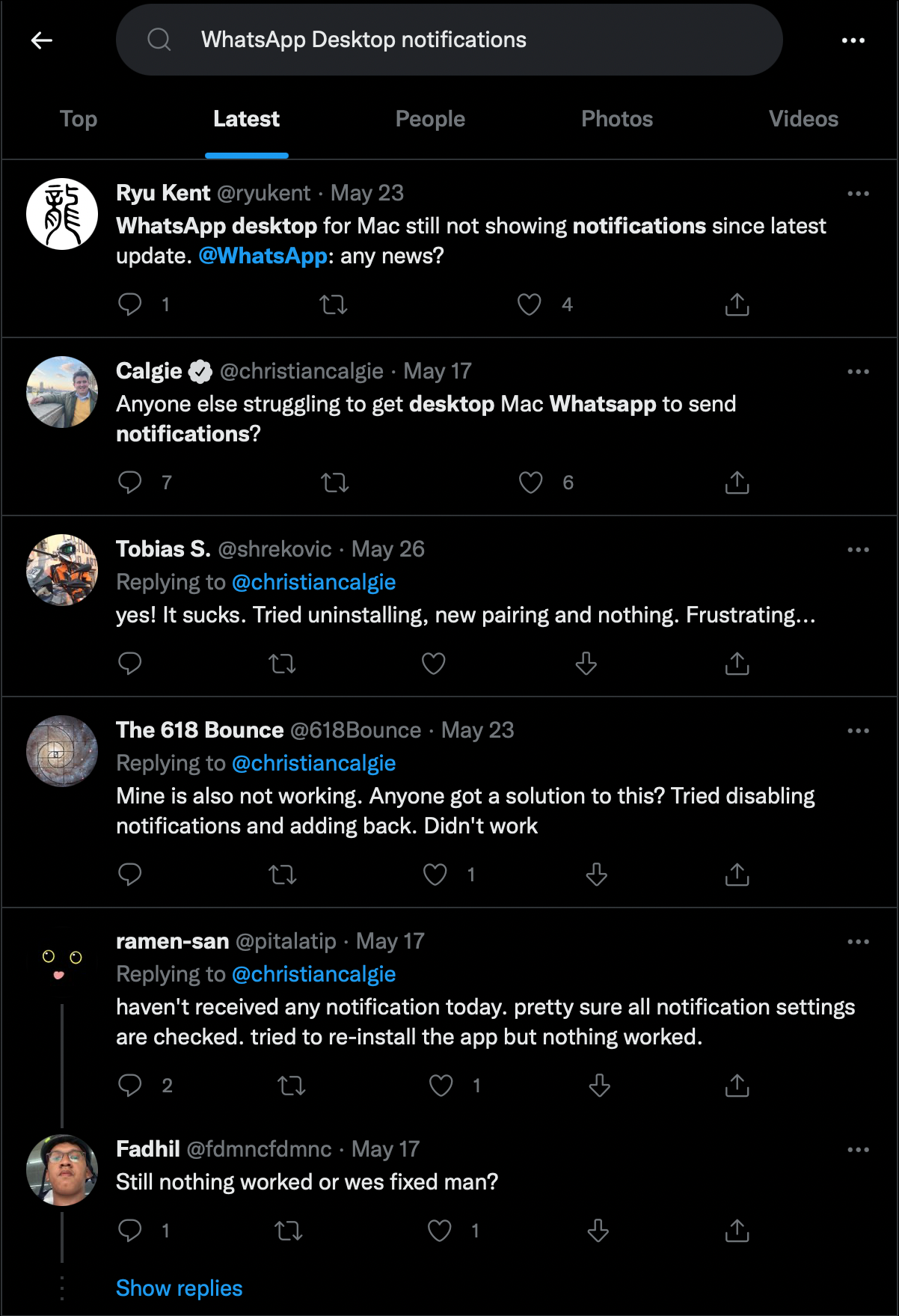The image size is (899, 1316).
Task: Share Calgie's tweet via share icon
Action: (x=737, y=483)
